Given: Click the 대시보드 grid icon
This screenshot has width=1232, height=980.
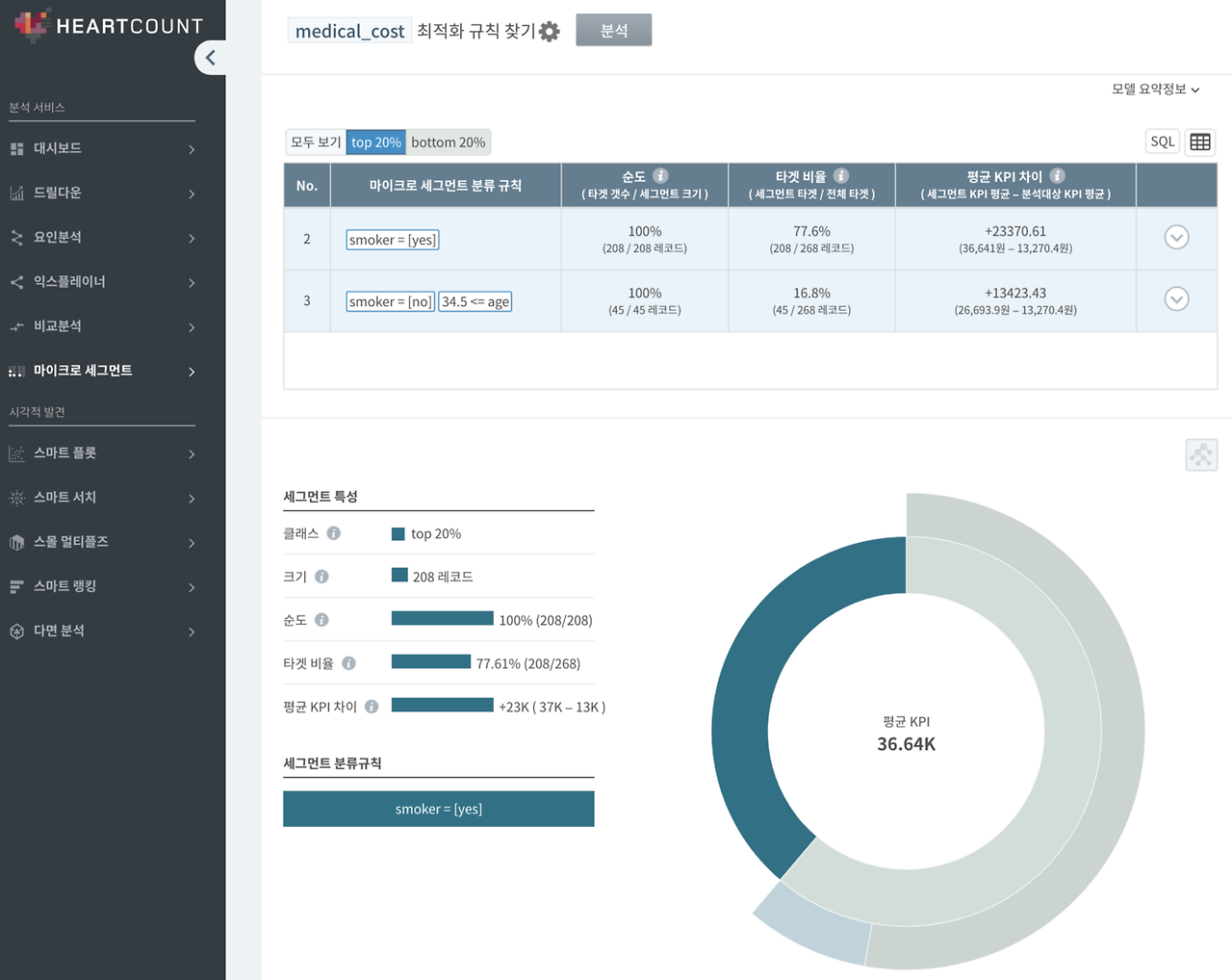Looking at the screenshot, I should pos(16,148).
